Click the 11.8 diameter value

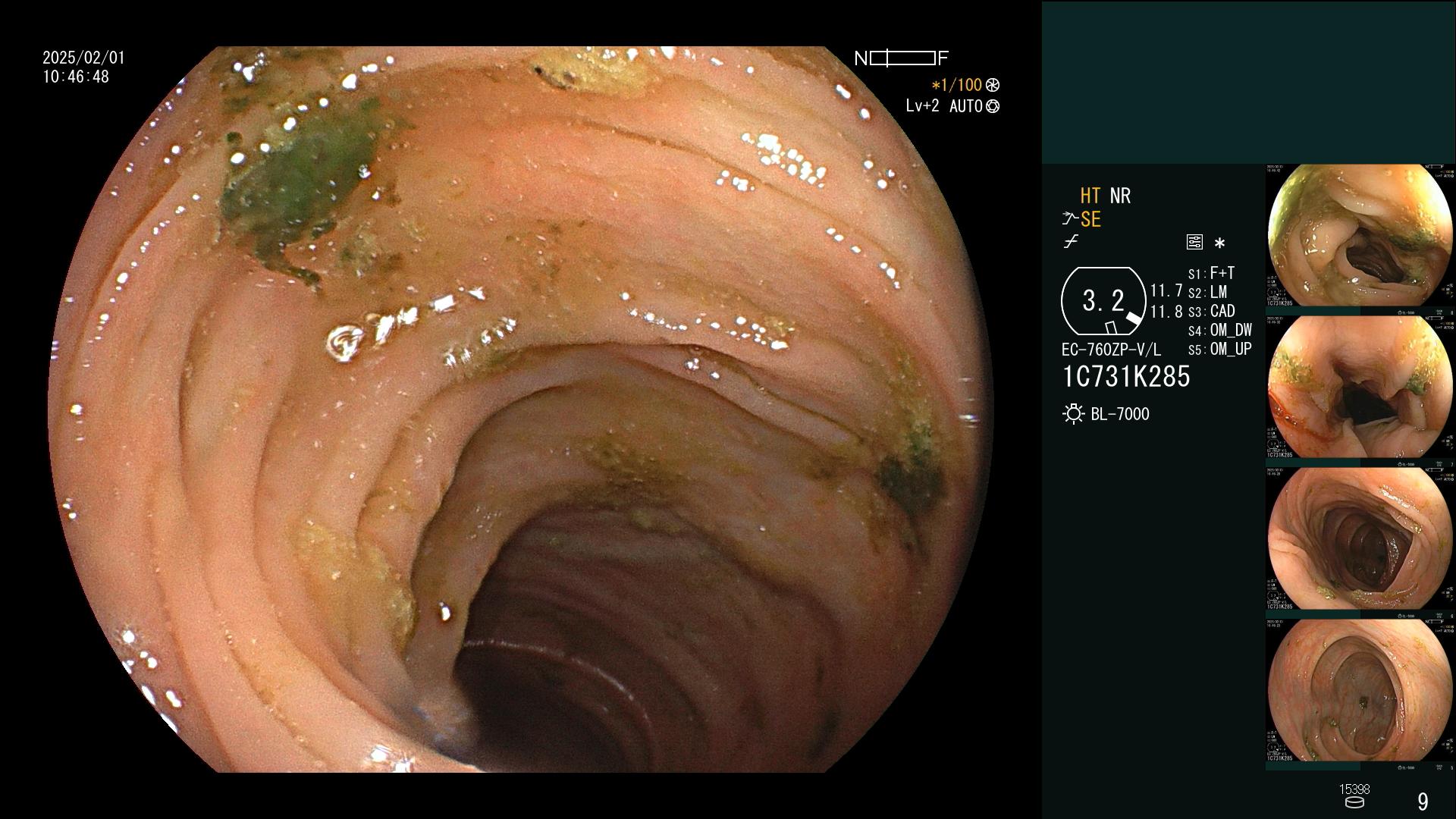[1166, 312]
